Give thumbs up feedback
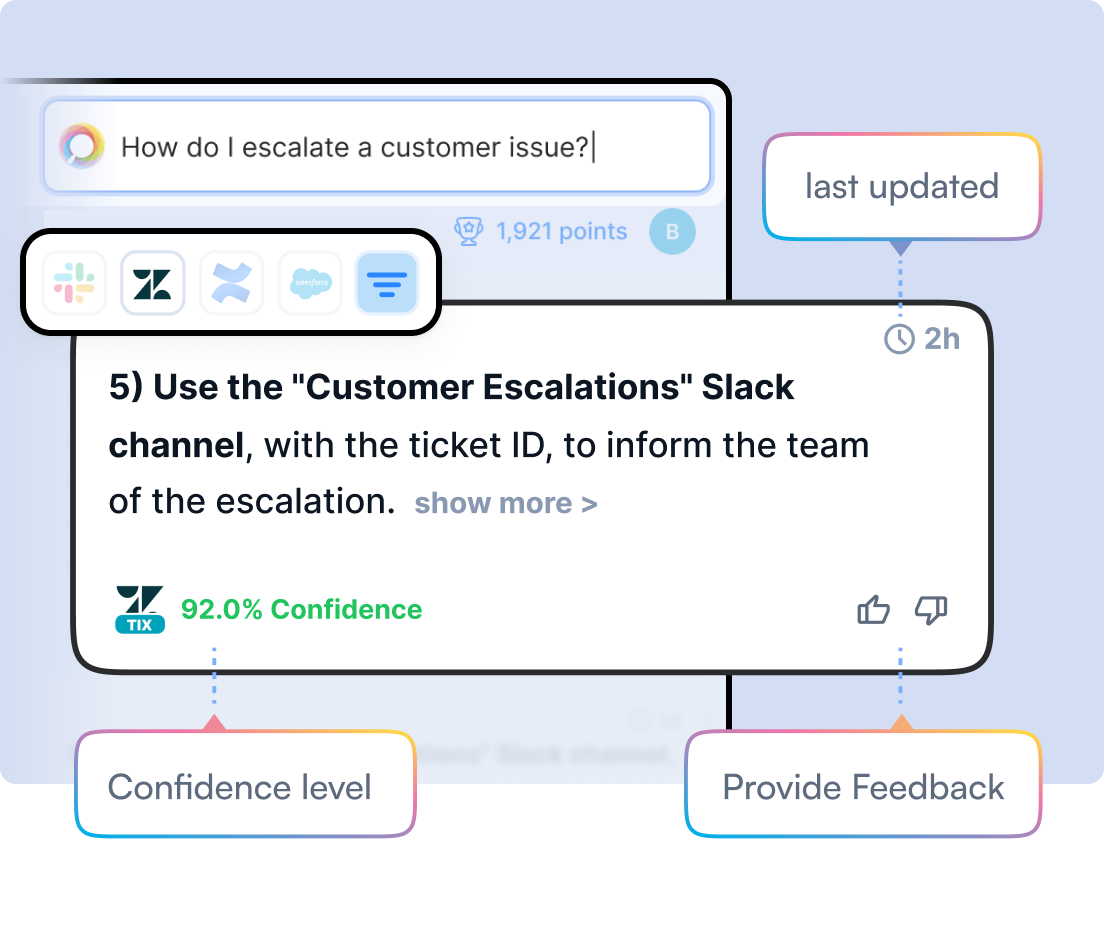The width and height of the screenshot is (1104, 948). point(874,609)
